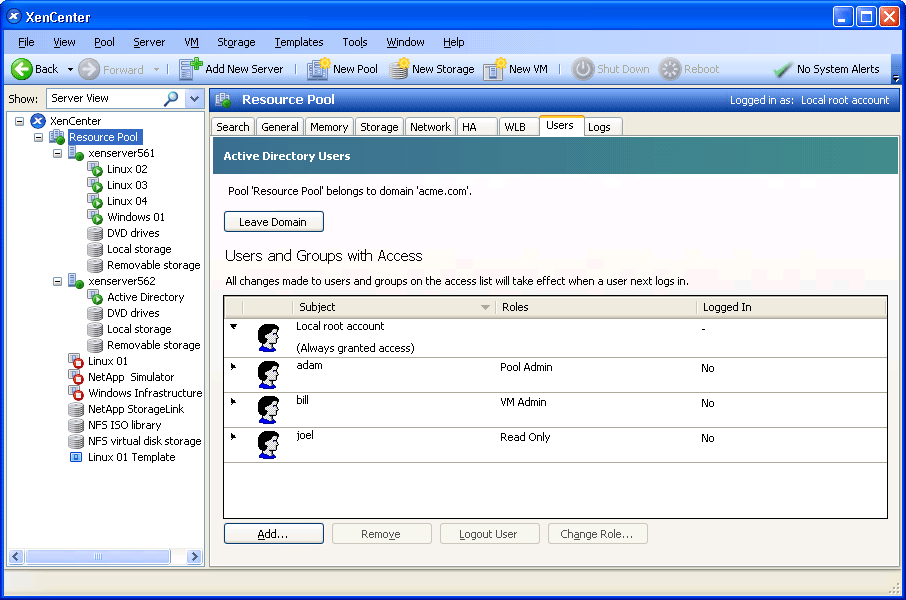
Task: Click the Linux 02 running VM icon
Action: pos(95,169)
